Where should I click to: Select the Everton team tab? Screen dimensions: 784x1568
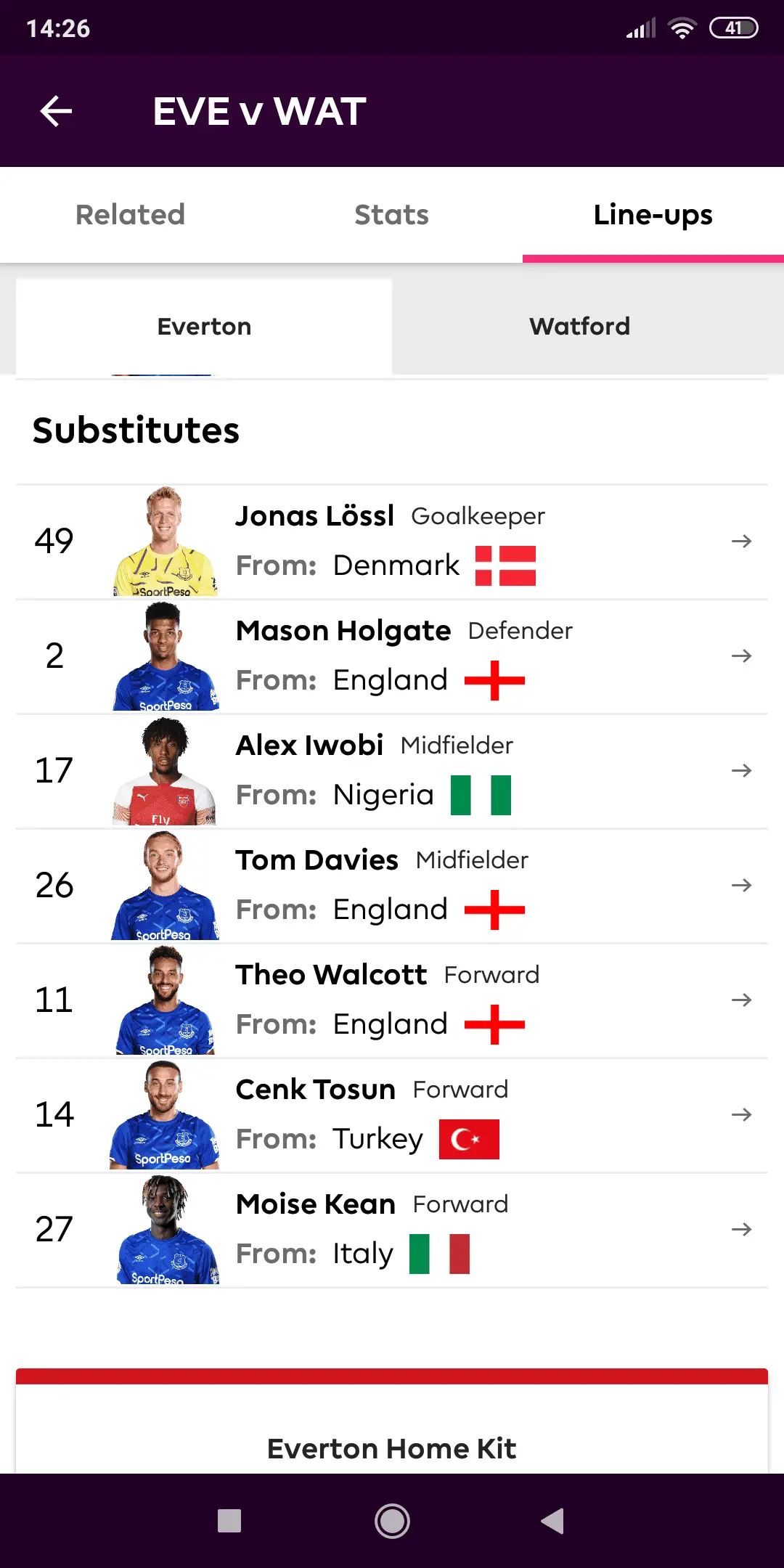tap(204, 327)
